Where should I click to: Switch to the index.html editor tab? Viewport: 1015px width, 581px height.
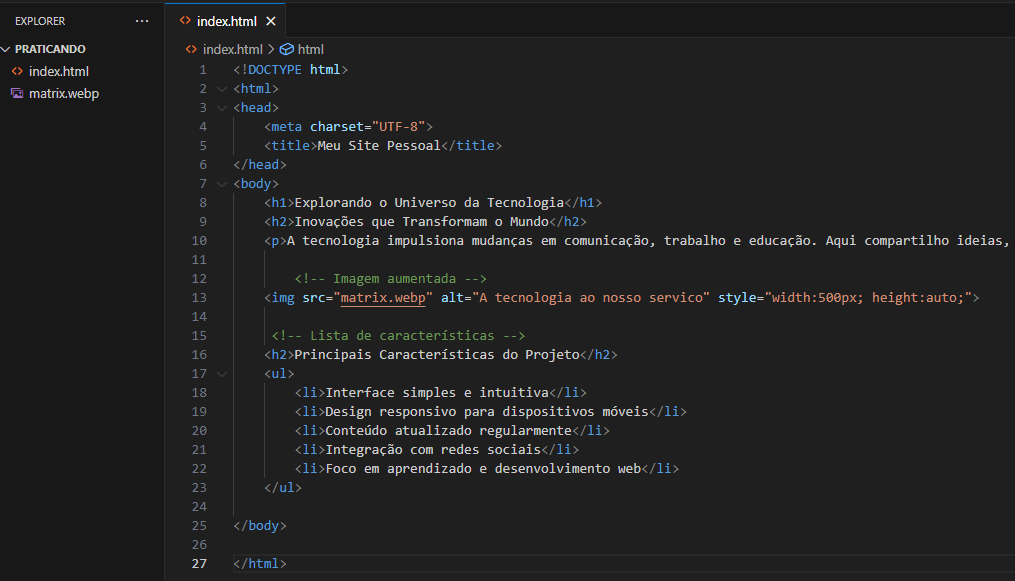[x=227, y=21]
